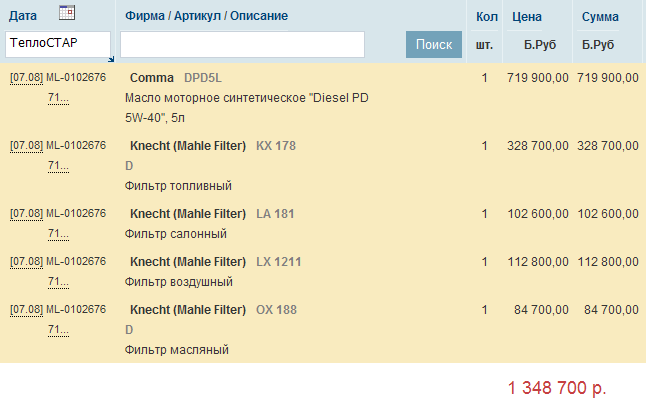
Task: Expand 71... link in LA 181 row
Action: (x=58, y=234)
